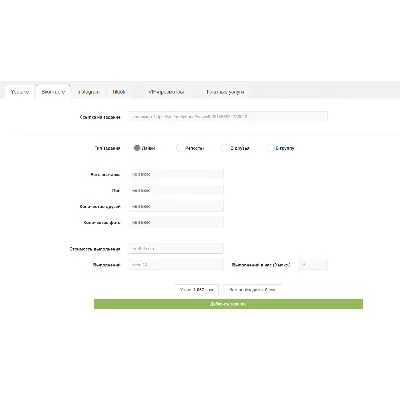Click the Выполнений count field
Screen dimensions: 400x400
pos(176,265)
